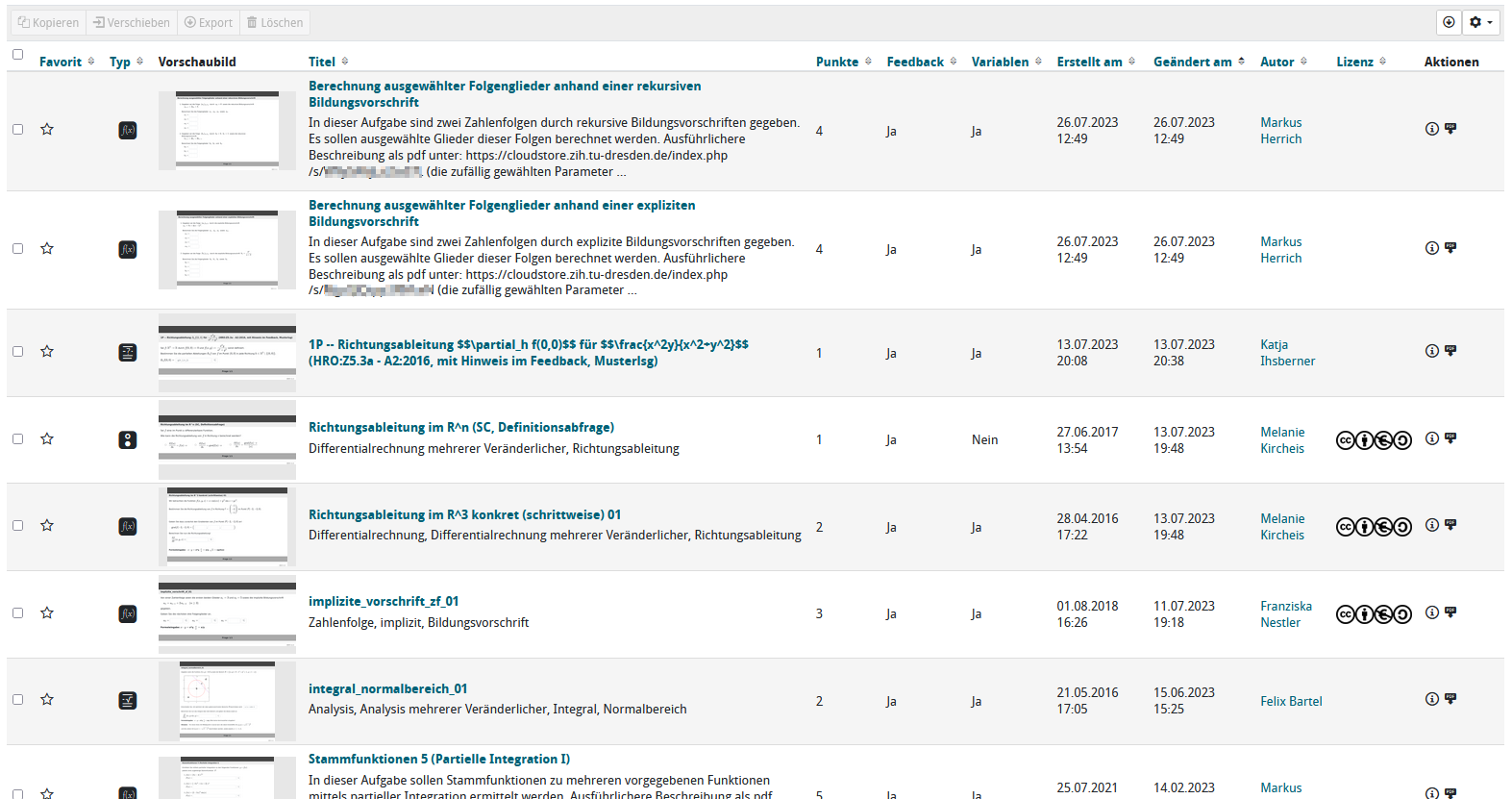
Task: Click preview thumbnail of integral_normalbereich_01
Action: coord(227,700)
